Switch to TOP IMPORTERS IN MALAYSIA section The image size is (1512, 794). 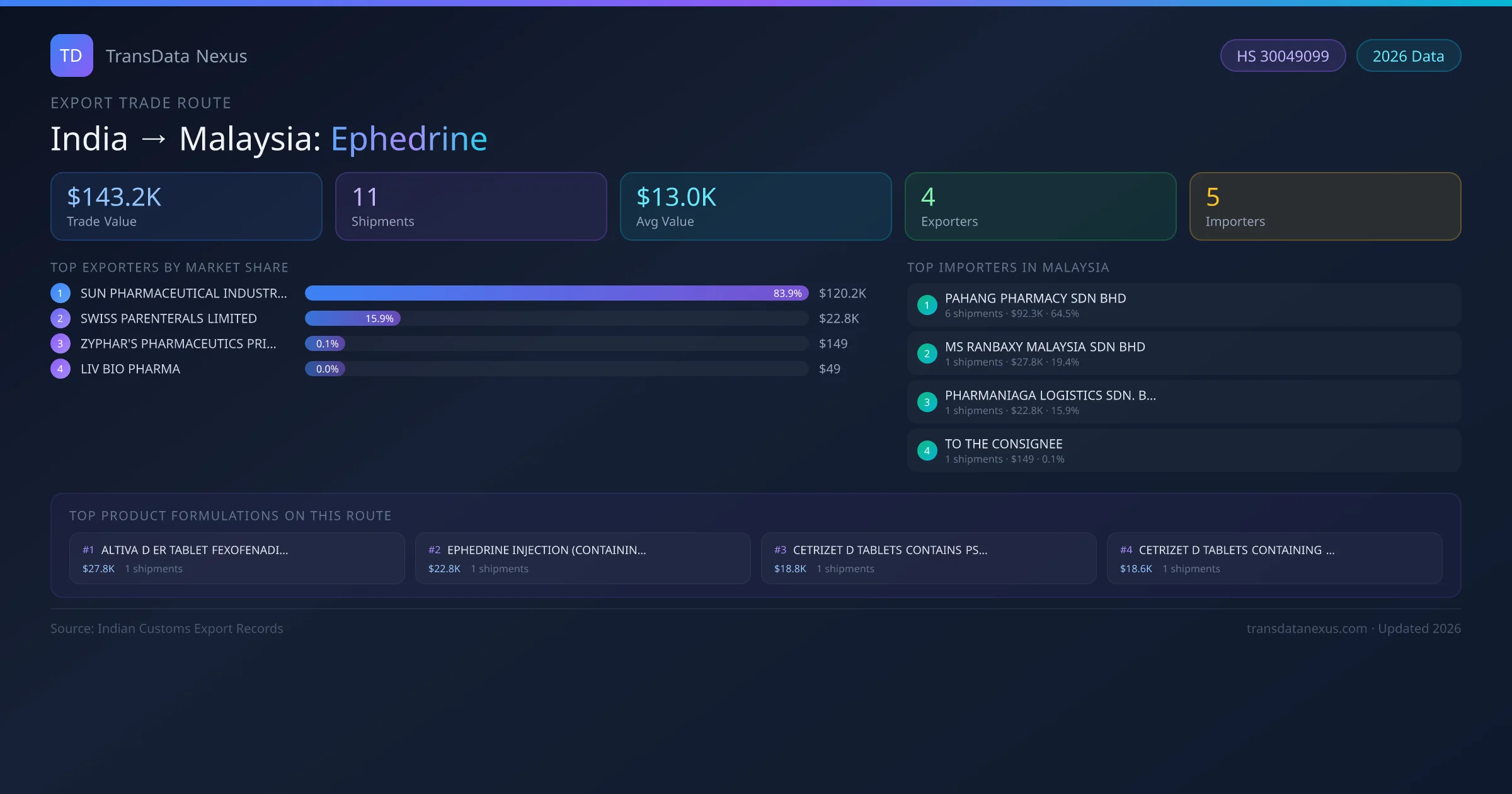1009,267
